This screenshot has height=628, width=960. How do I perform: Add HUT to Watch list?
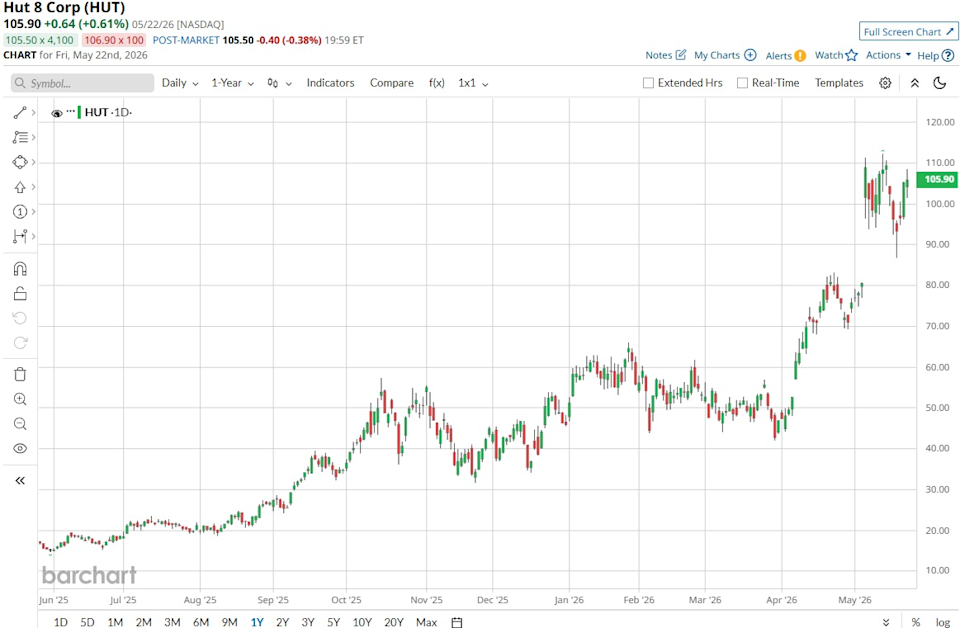(x=836, y=55)
